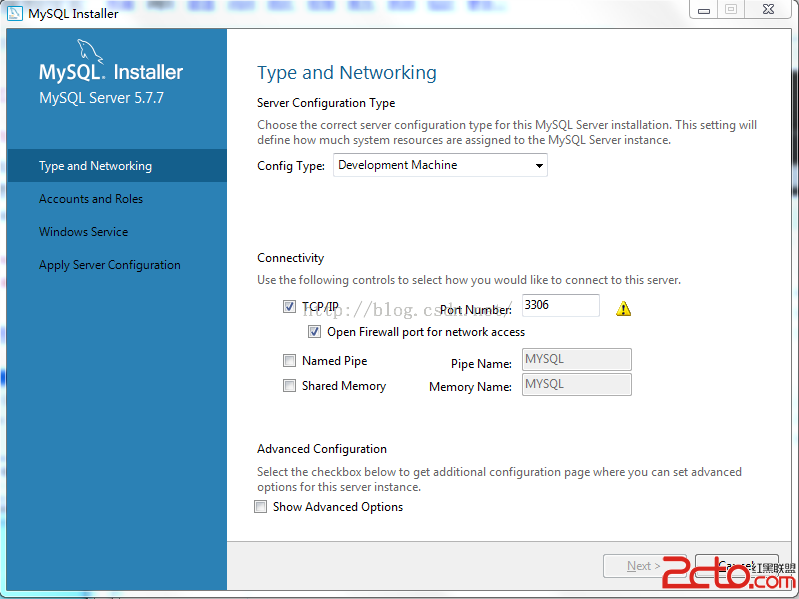Click the yellow warning icon beside Port Number

click(x=624, y=308)
